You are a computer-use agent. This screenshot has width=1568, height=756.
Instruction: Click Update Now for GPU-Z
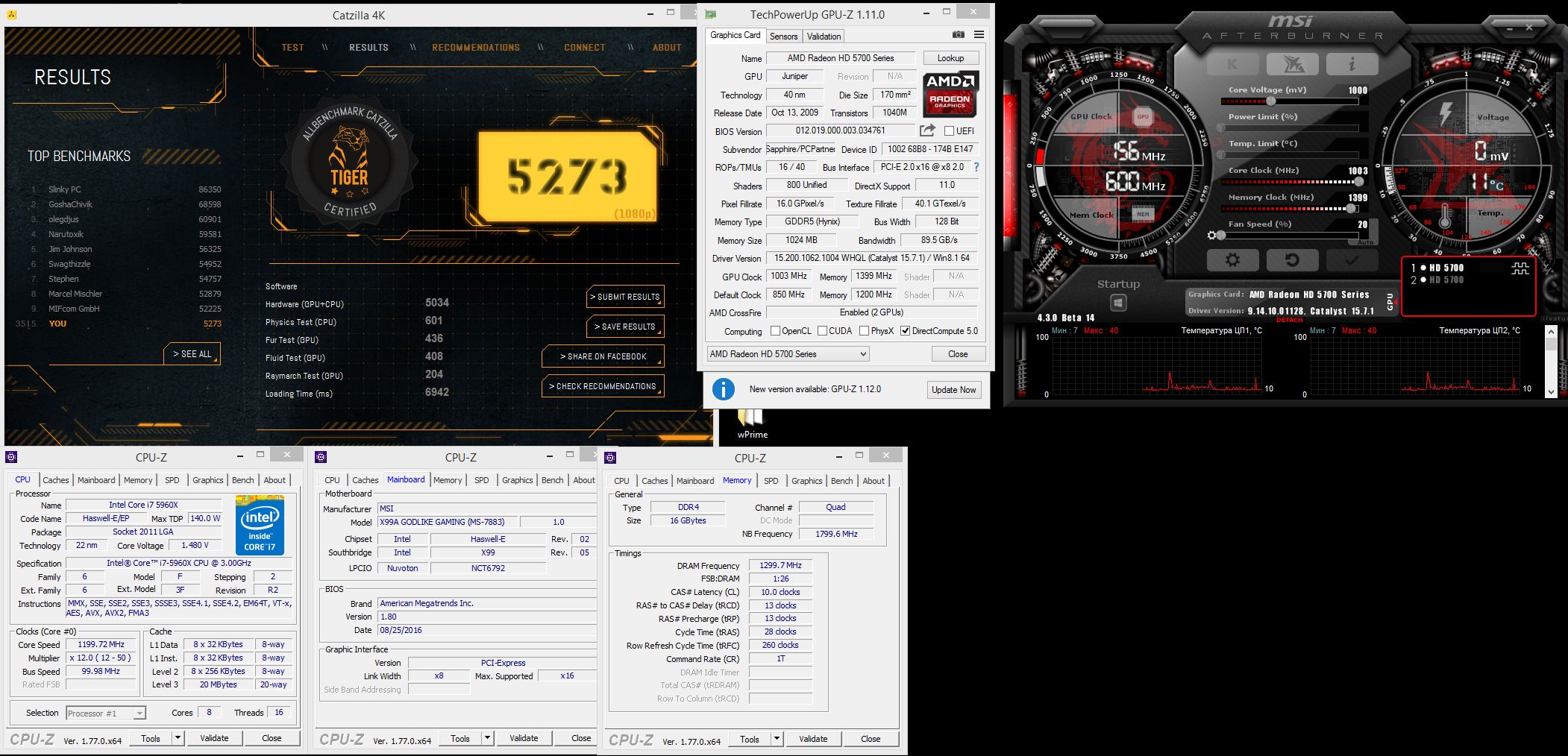953,389
